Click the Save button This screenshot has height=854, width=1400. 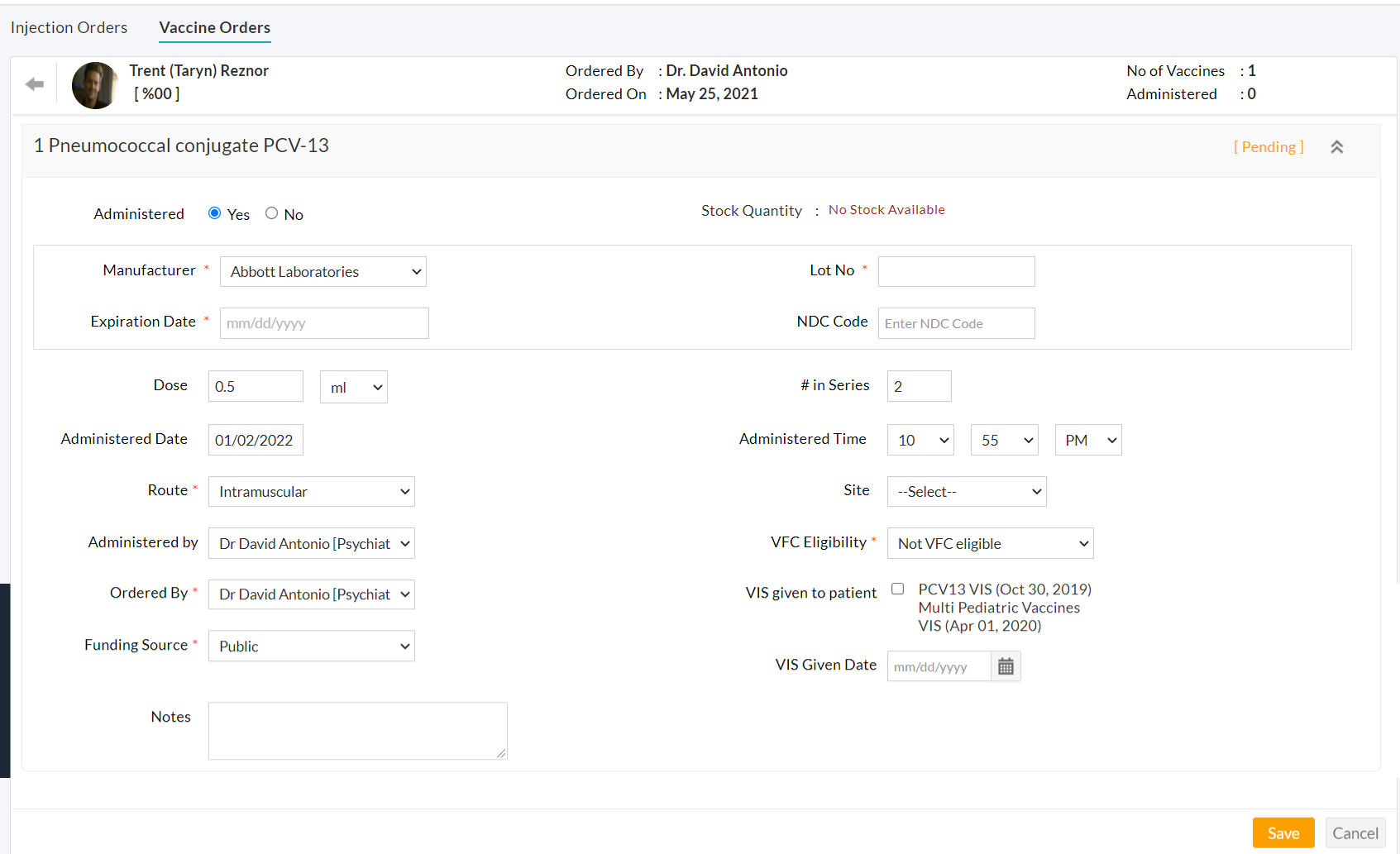1283,833
